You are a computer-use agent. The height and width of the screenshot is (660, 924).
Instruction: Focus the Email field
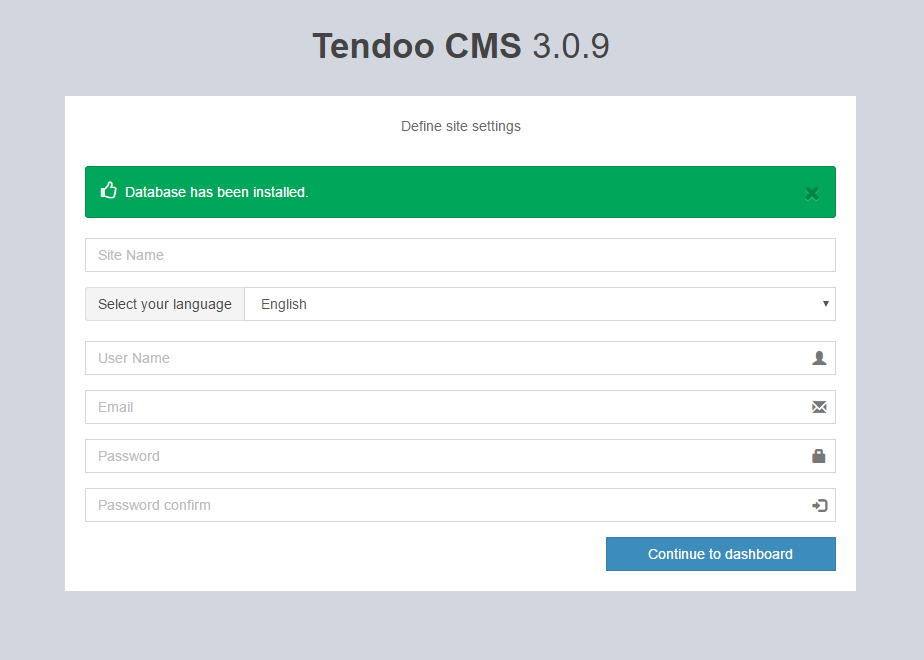pyautogui.click(x=460, y=407)
